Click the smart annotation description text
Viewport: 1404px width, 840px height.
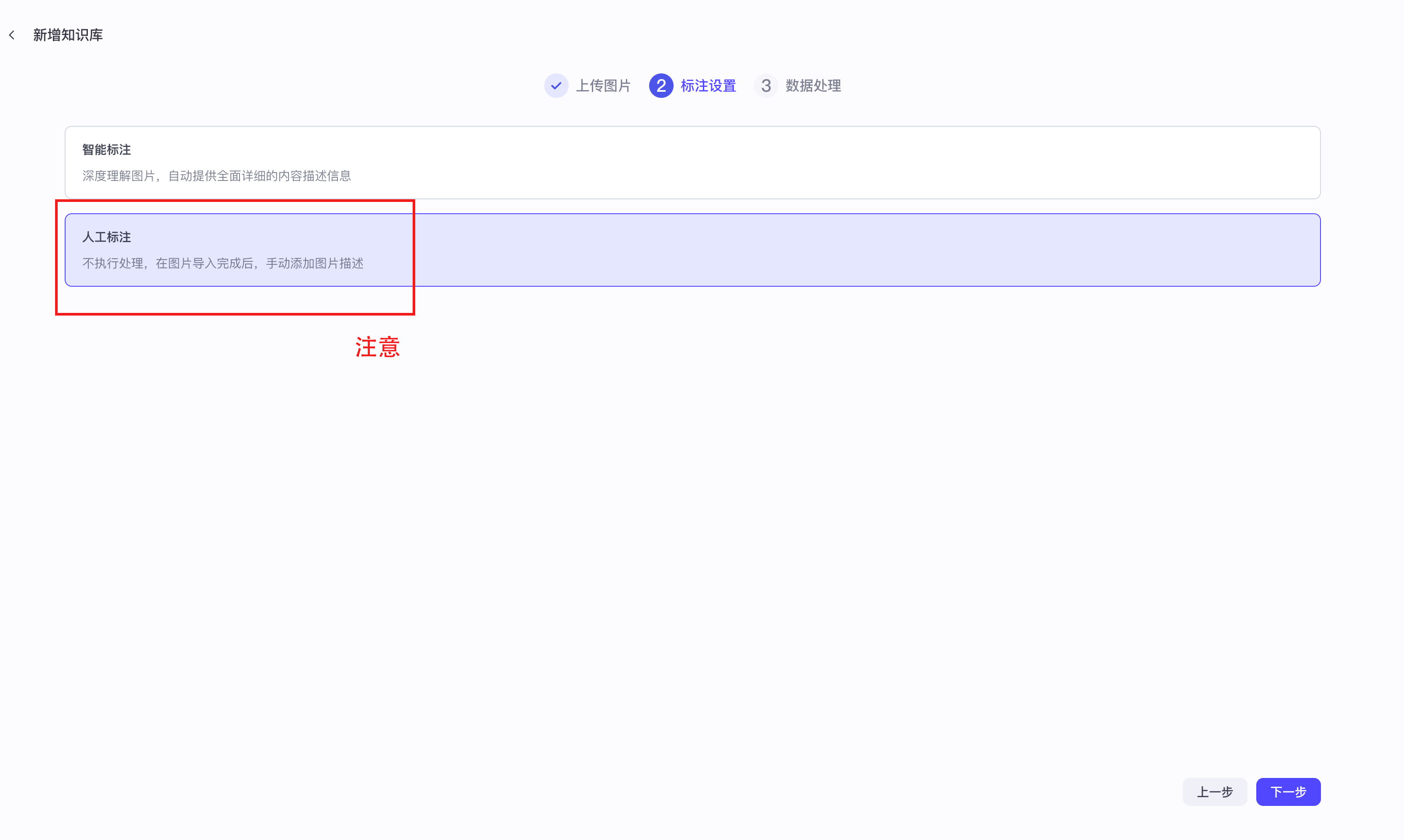pyautogui.click(x=216, y=176)
